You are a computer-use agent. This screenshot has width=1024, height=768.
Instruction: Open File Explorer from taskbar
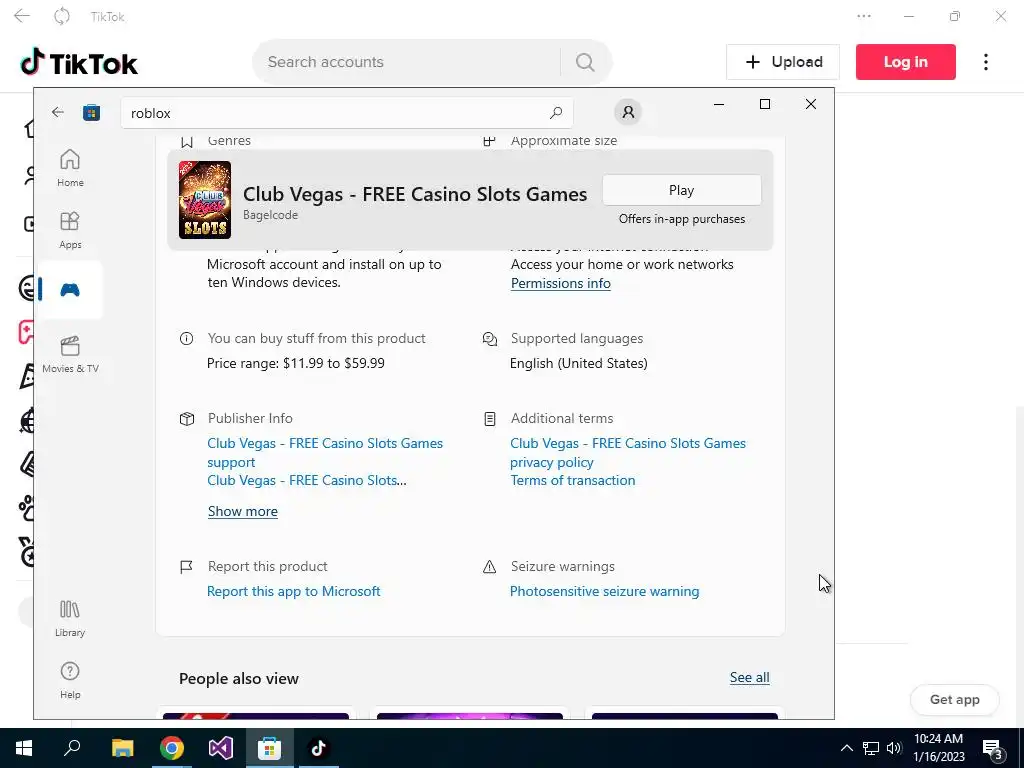(x=122, y=748)
